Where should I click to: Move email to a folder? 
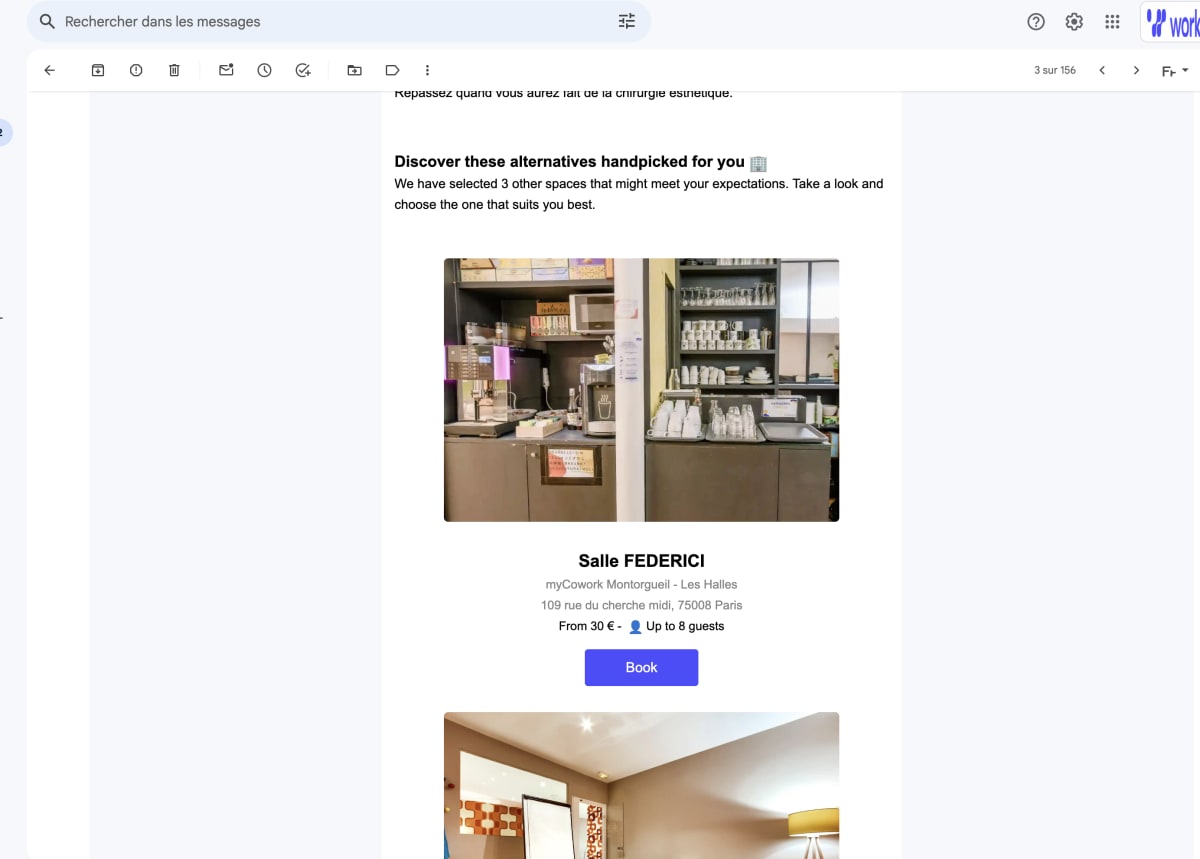pos(354,70)
